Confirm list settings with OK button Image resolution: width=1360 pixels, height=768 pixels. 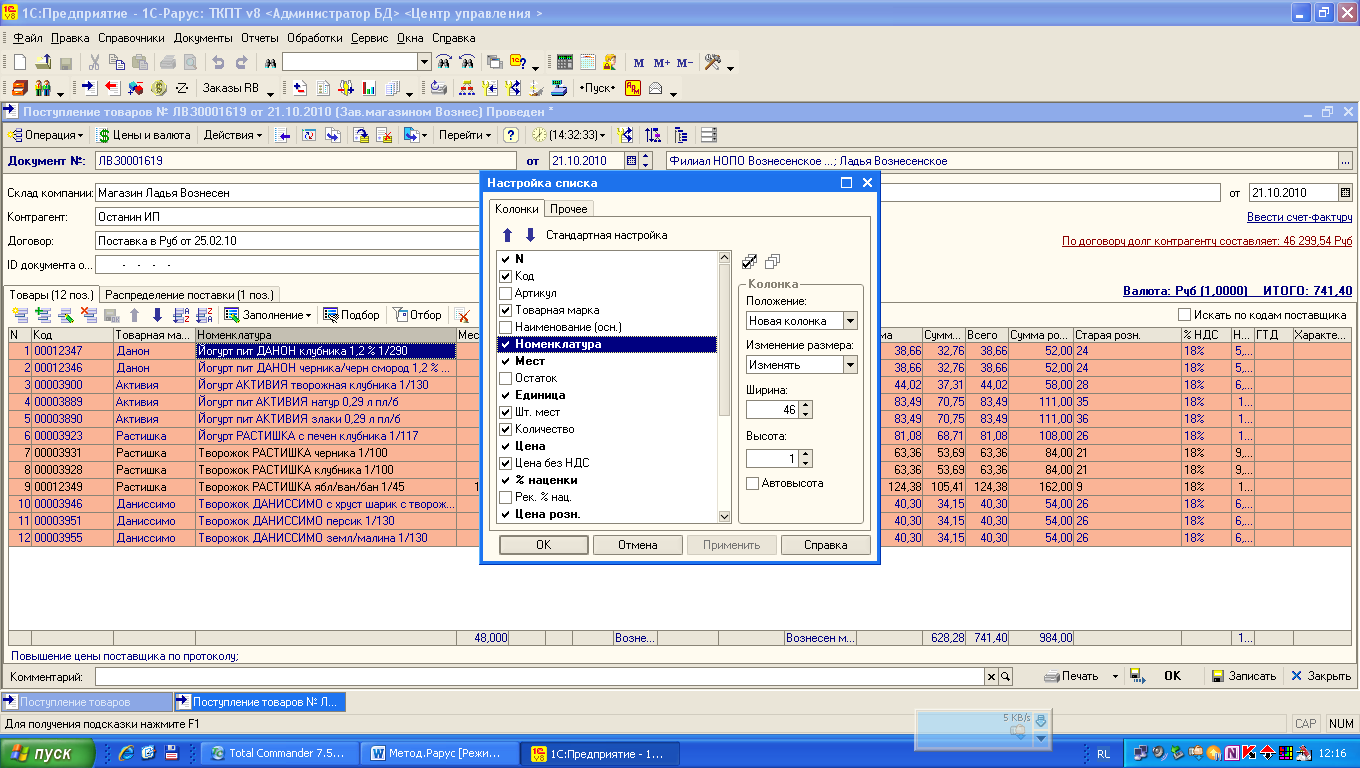(x=543, y=545)
